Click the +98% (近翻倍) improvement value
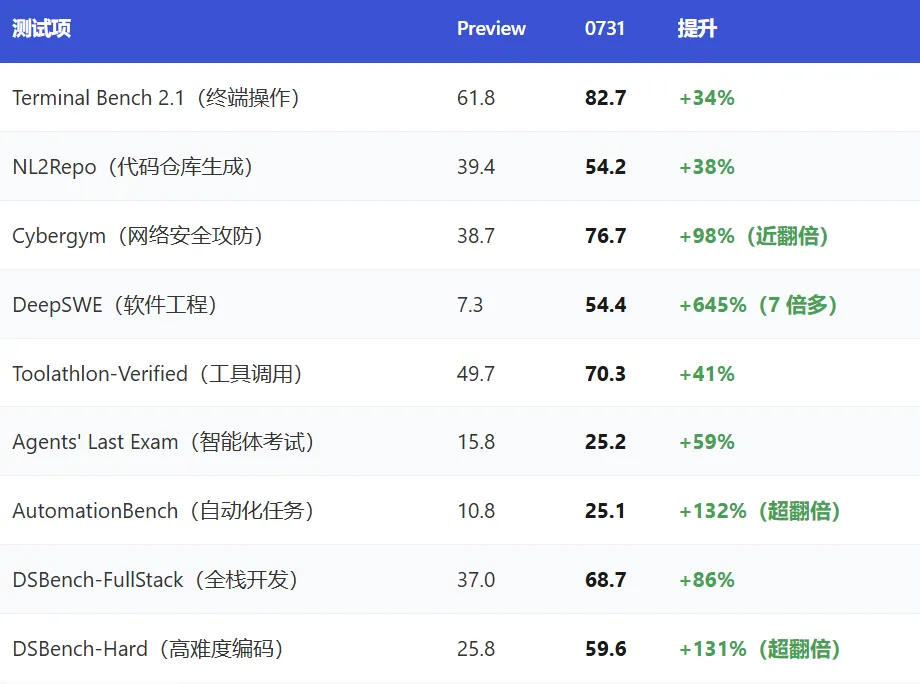Viewport: 920px width, 684px height. 753,236
